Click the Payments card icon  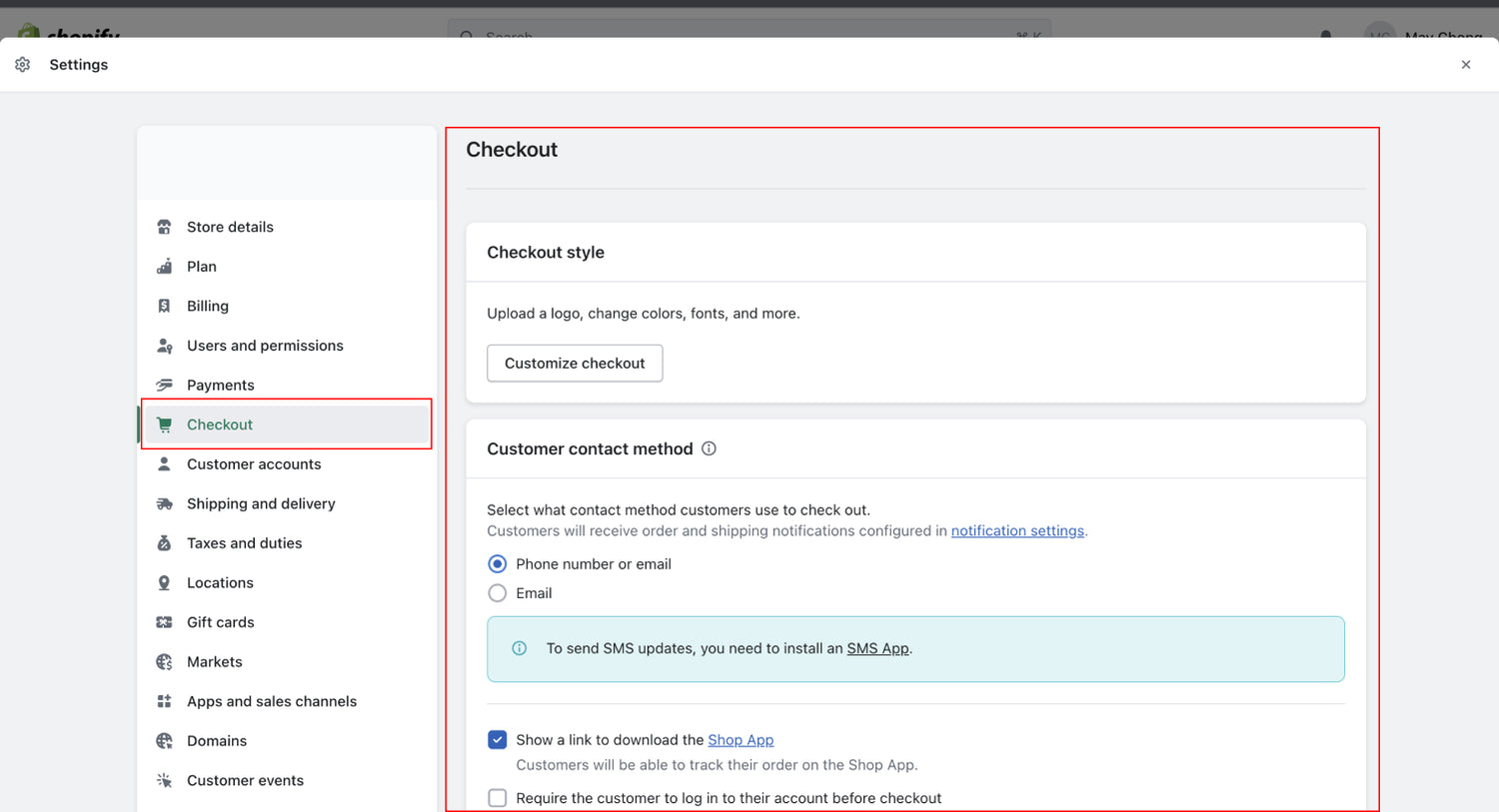tap(164, 386)
